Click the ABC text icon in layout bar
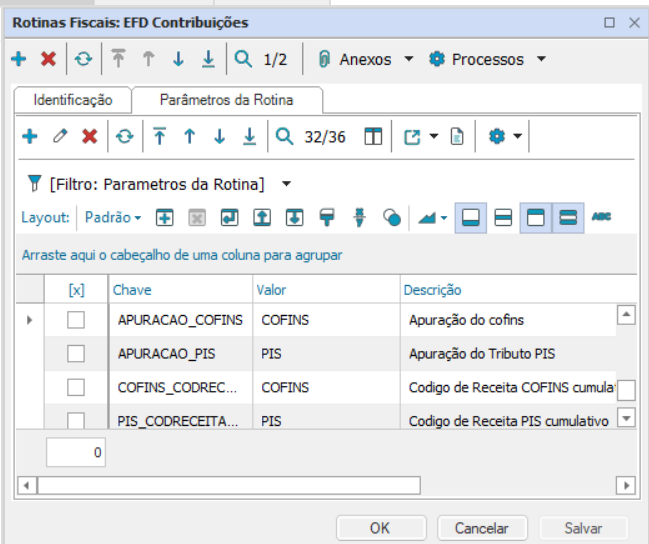The width and height of the screenshot is (649, 544). click(x=601, y=217)
